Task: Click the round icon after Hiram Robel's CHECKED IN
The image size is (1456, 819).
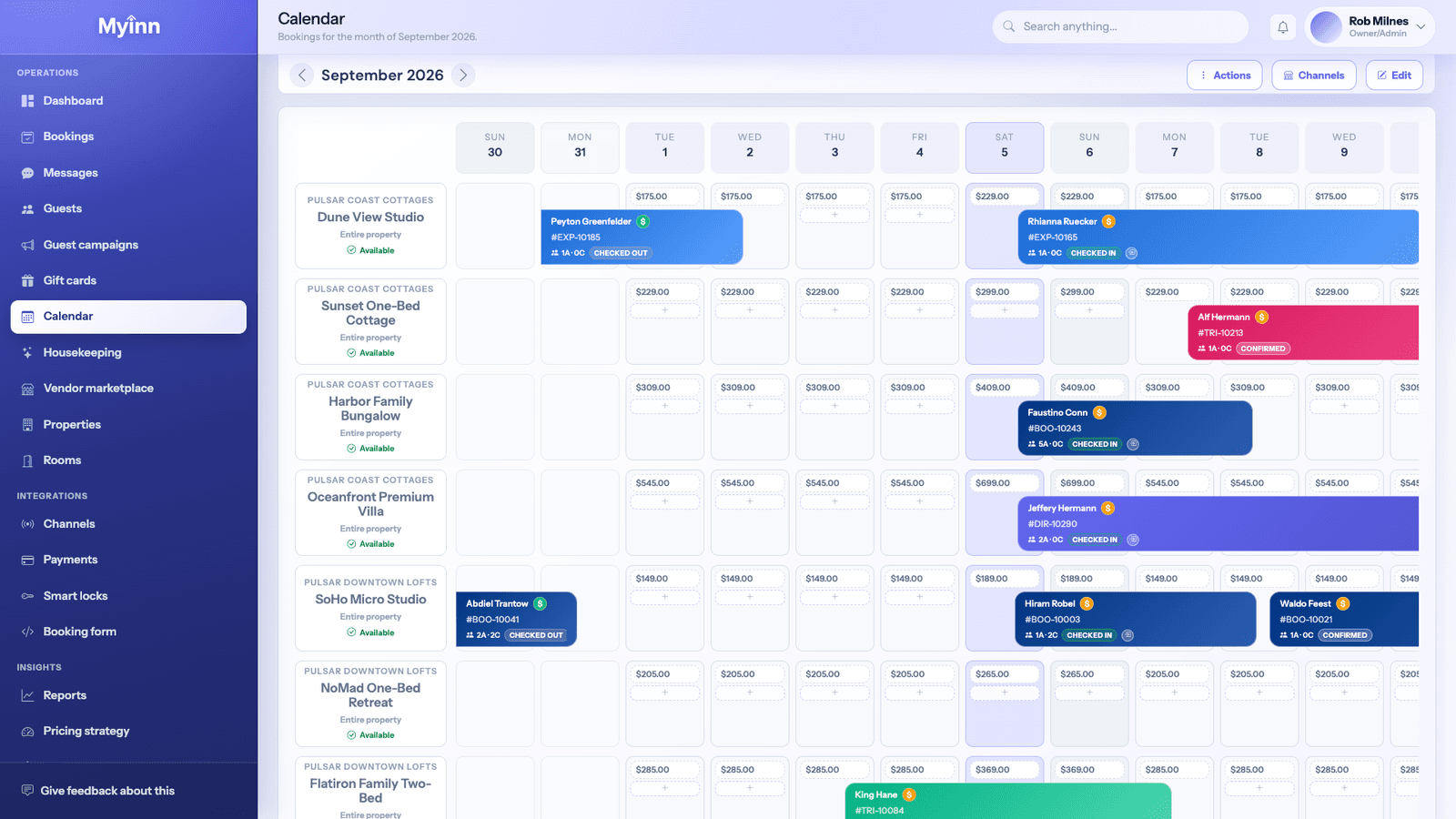Action: [x=1127, y=636]
